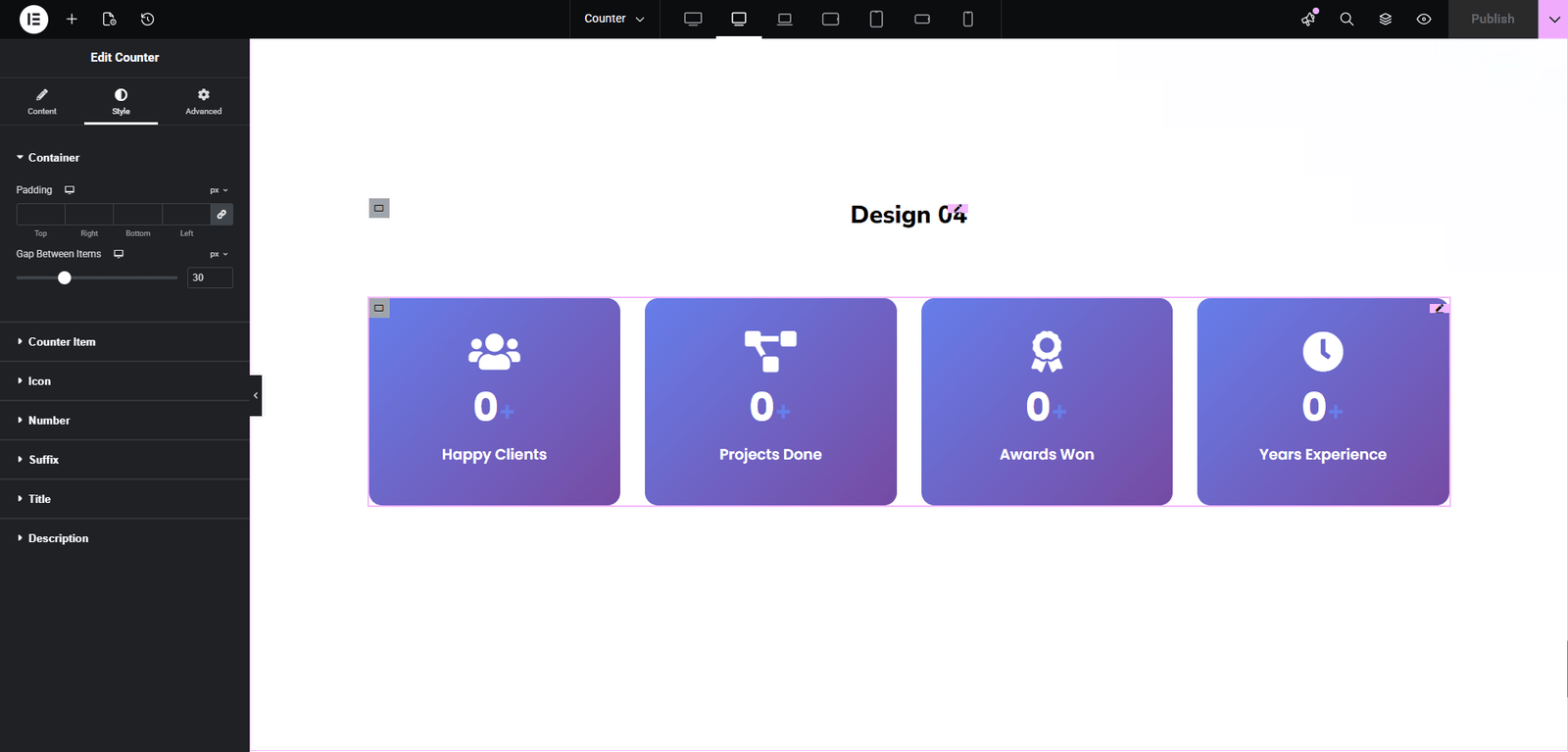Screen dimensions: 1568x752
Task: Switch to the Style tab
Action: [121, 101]
